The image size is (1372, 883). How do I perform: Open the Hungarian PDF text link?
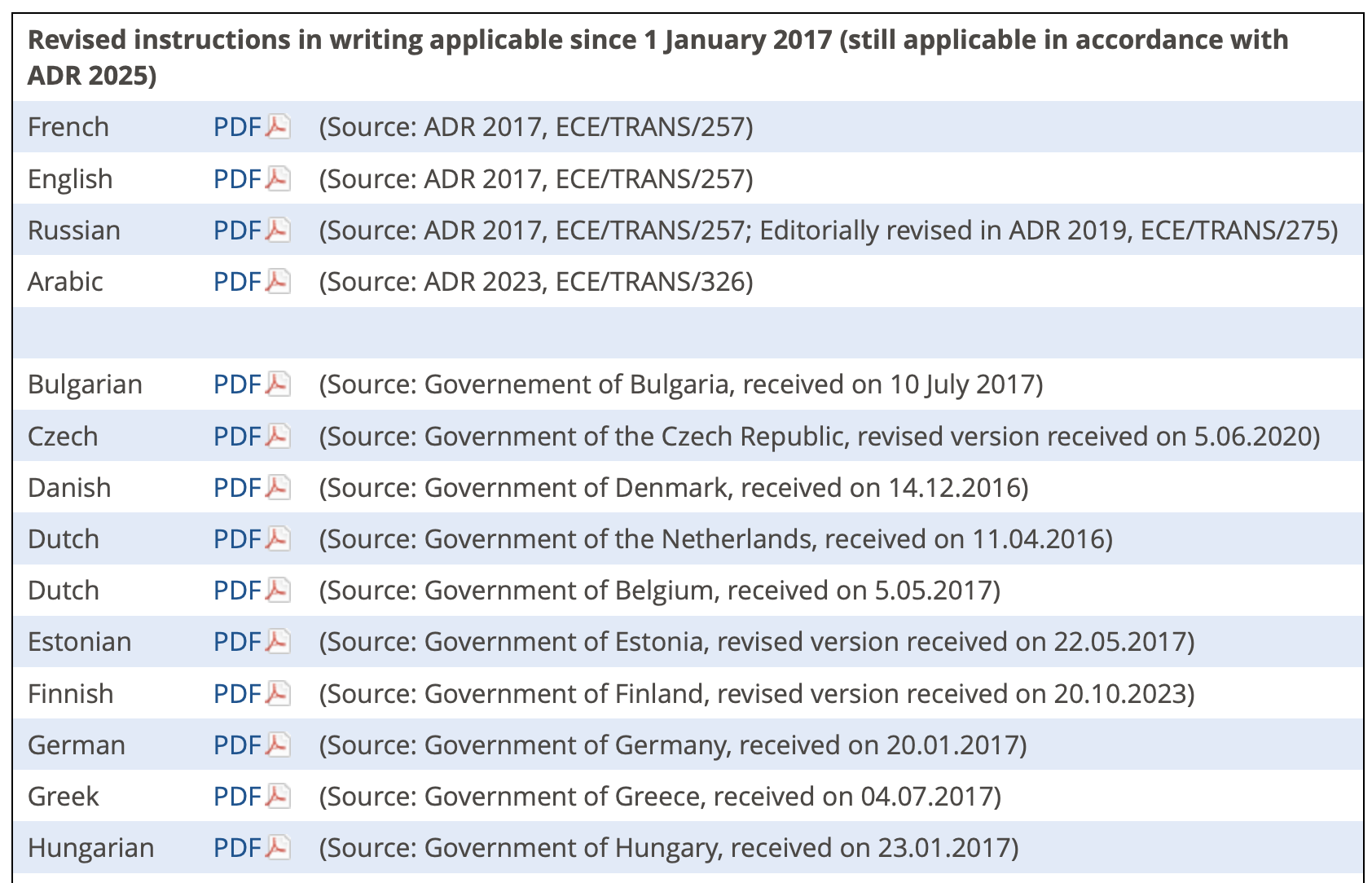click(237, 848)
